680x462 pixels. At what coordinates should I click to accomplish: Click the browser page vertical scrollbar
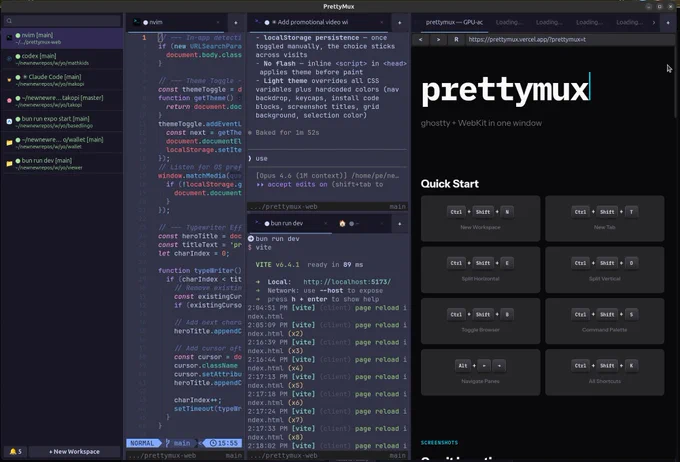coord(676,82)
